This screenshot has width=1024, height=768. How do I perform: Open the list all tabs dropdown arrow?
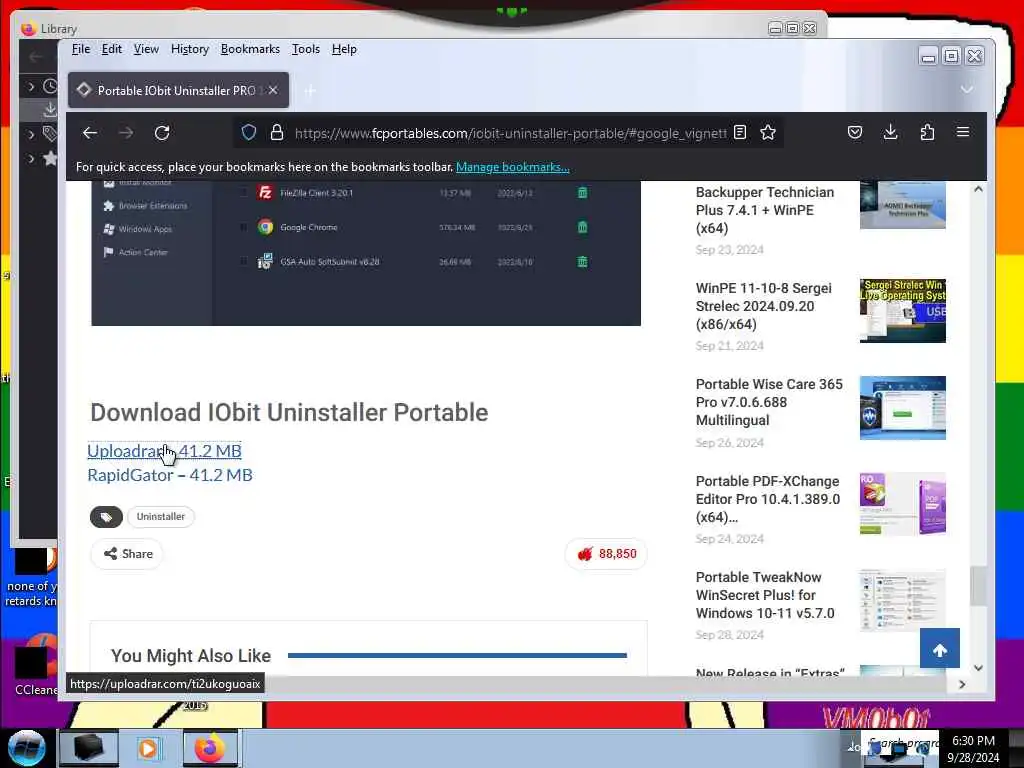pos(967,89)
